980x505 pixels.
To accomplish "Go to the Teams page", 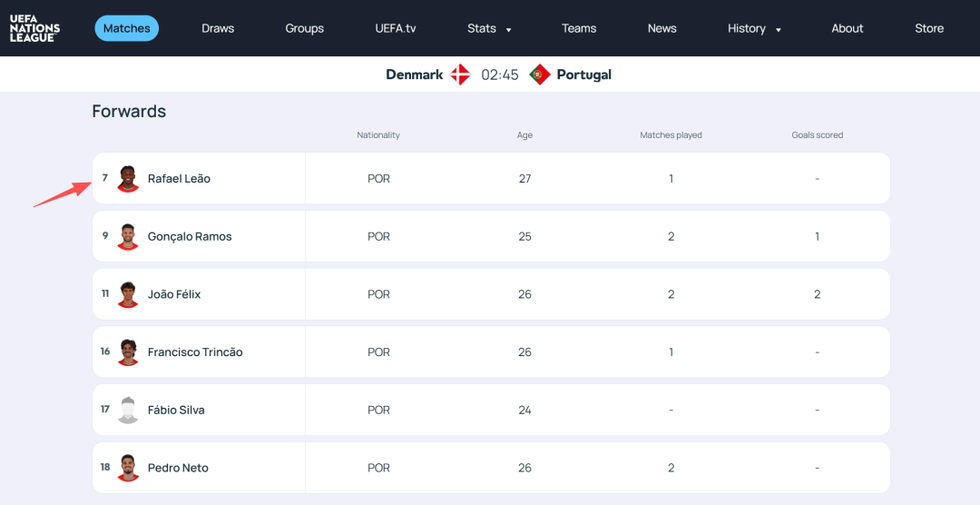I will (x=579, y=28).
